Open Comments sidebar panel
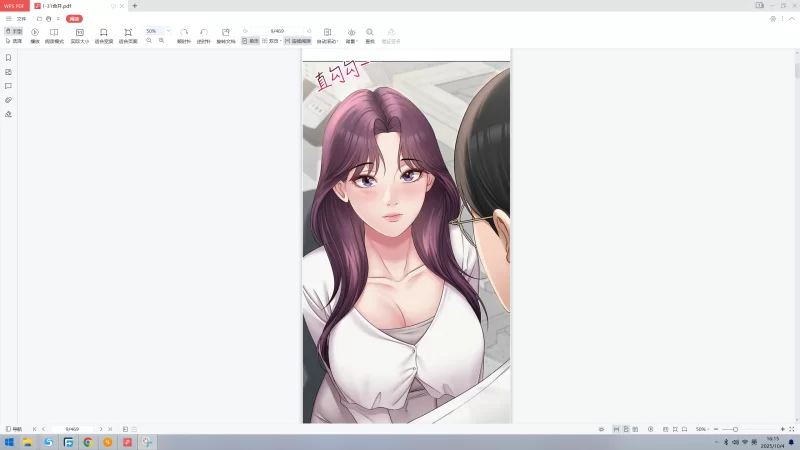Viewport: 800px width, 450px height. [8, 86]
